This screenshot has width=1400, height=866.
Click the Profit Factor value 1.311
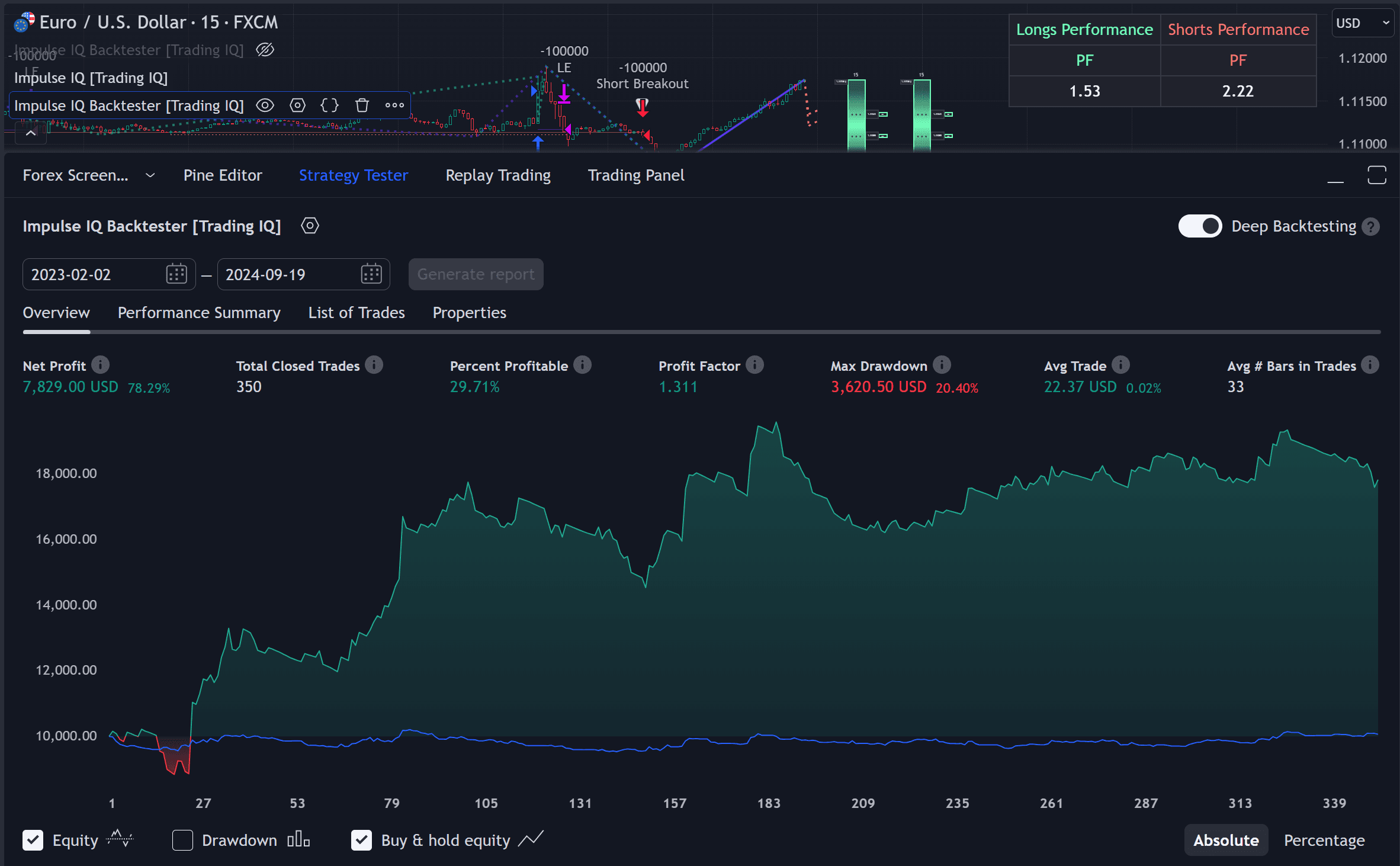pyautogui.click(x=678, y=387)
